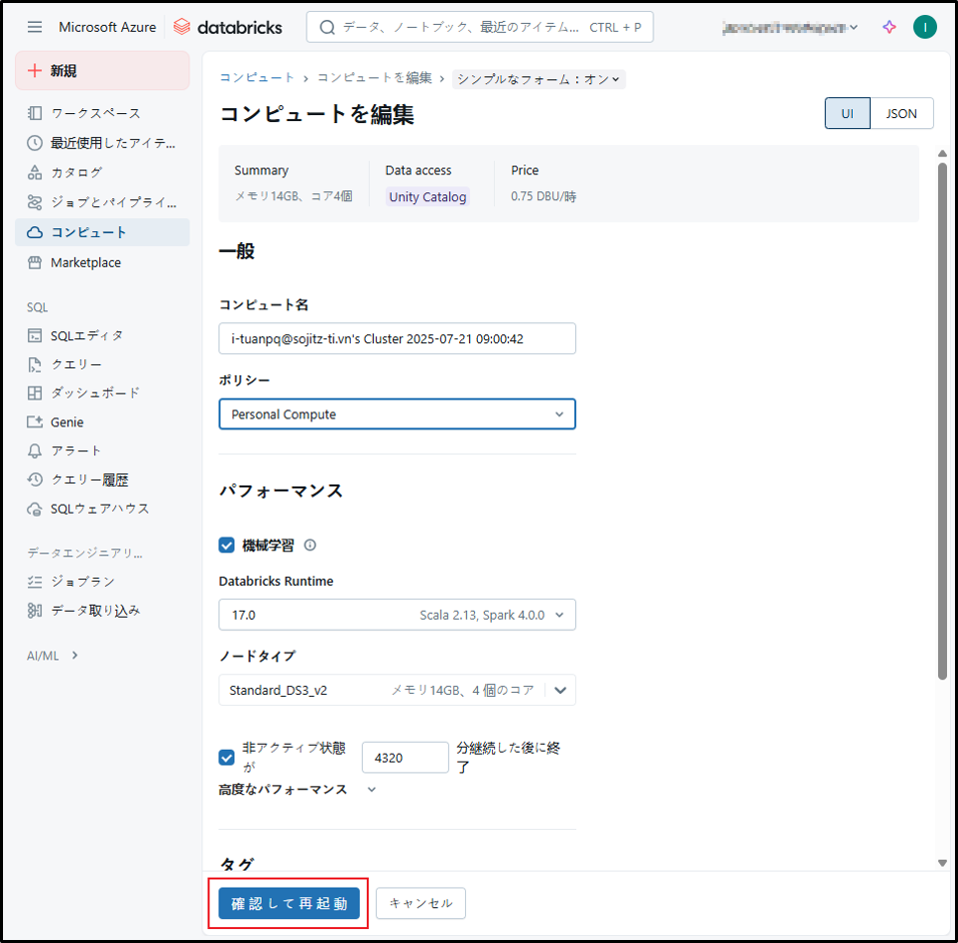958x943 pixels.
Task: Select コンピュート in the sidebar
Action: pos(102,232)
